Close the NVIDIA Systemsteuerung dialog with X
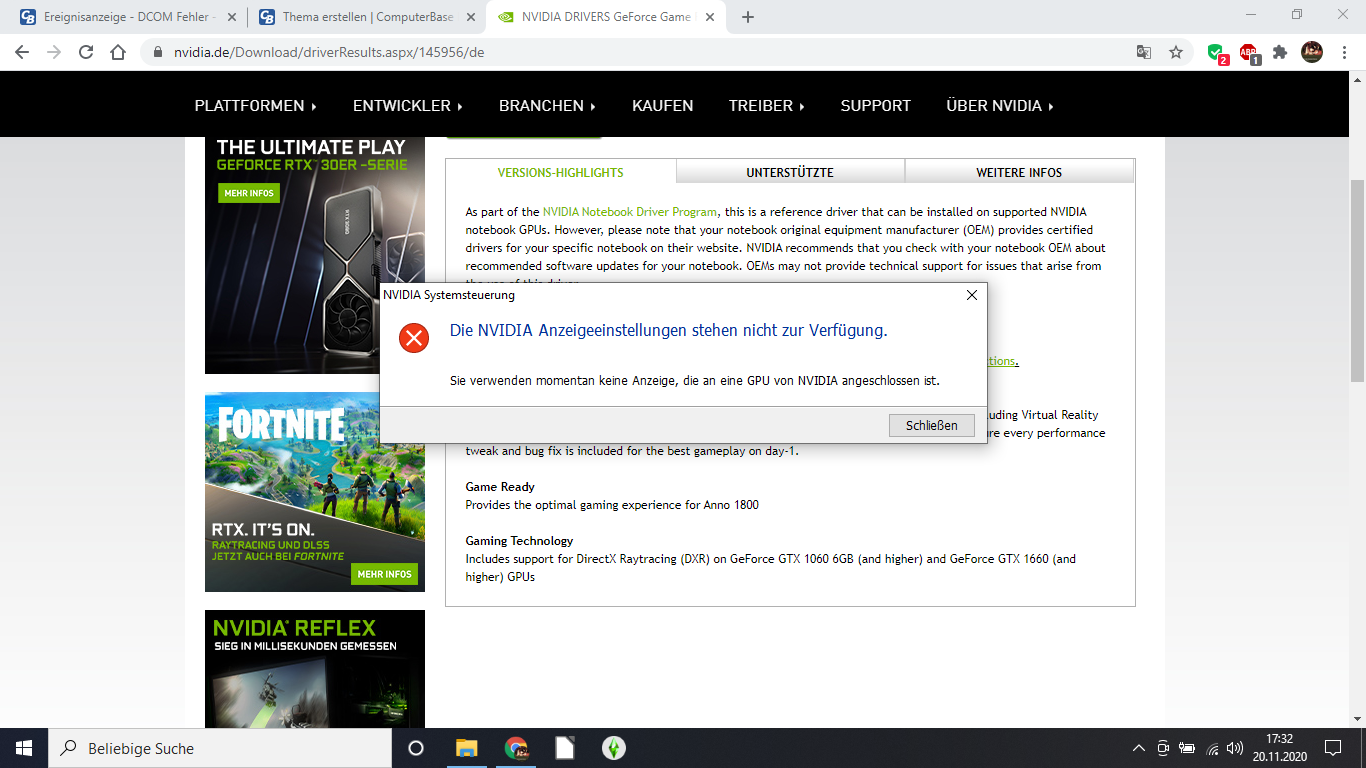The image size is (1366, 768). [x=972, y=295]
